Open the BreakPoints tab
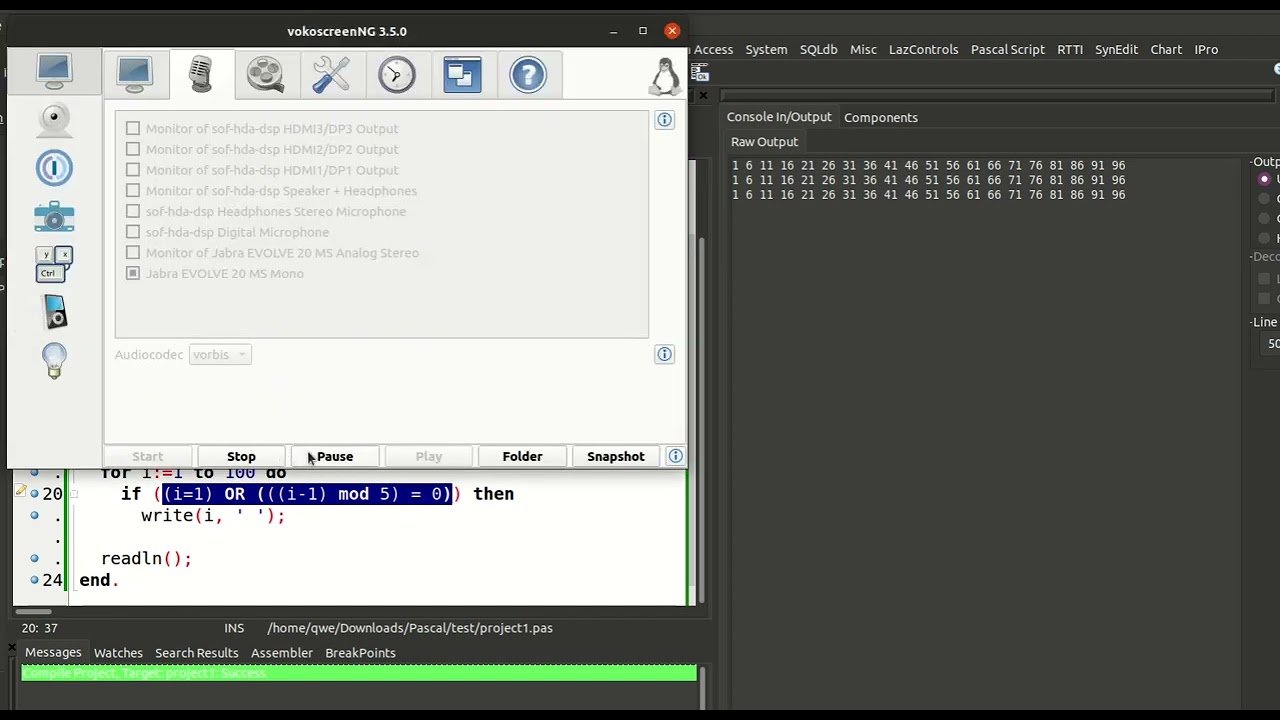1280x720 pixels. coord(360,653)
